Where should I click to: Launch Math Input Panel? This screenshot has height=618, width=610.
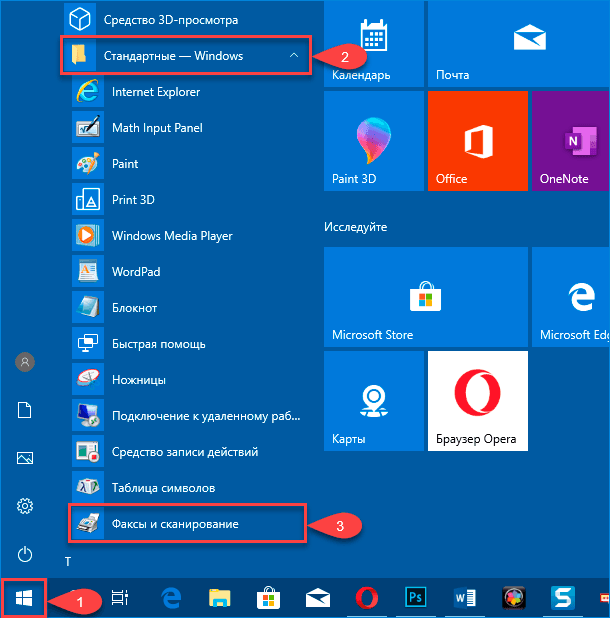point(157,128)
